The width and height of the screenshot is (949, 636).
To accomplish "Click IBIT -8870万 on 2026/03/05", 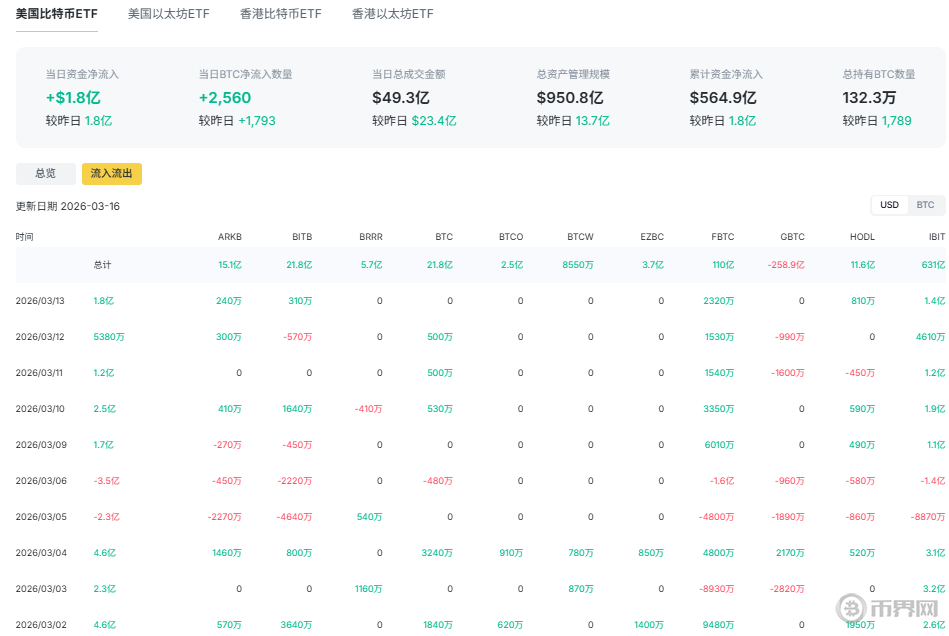I will click(x=928, y=517).
